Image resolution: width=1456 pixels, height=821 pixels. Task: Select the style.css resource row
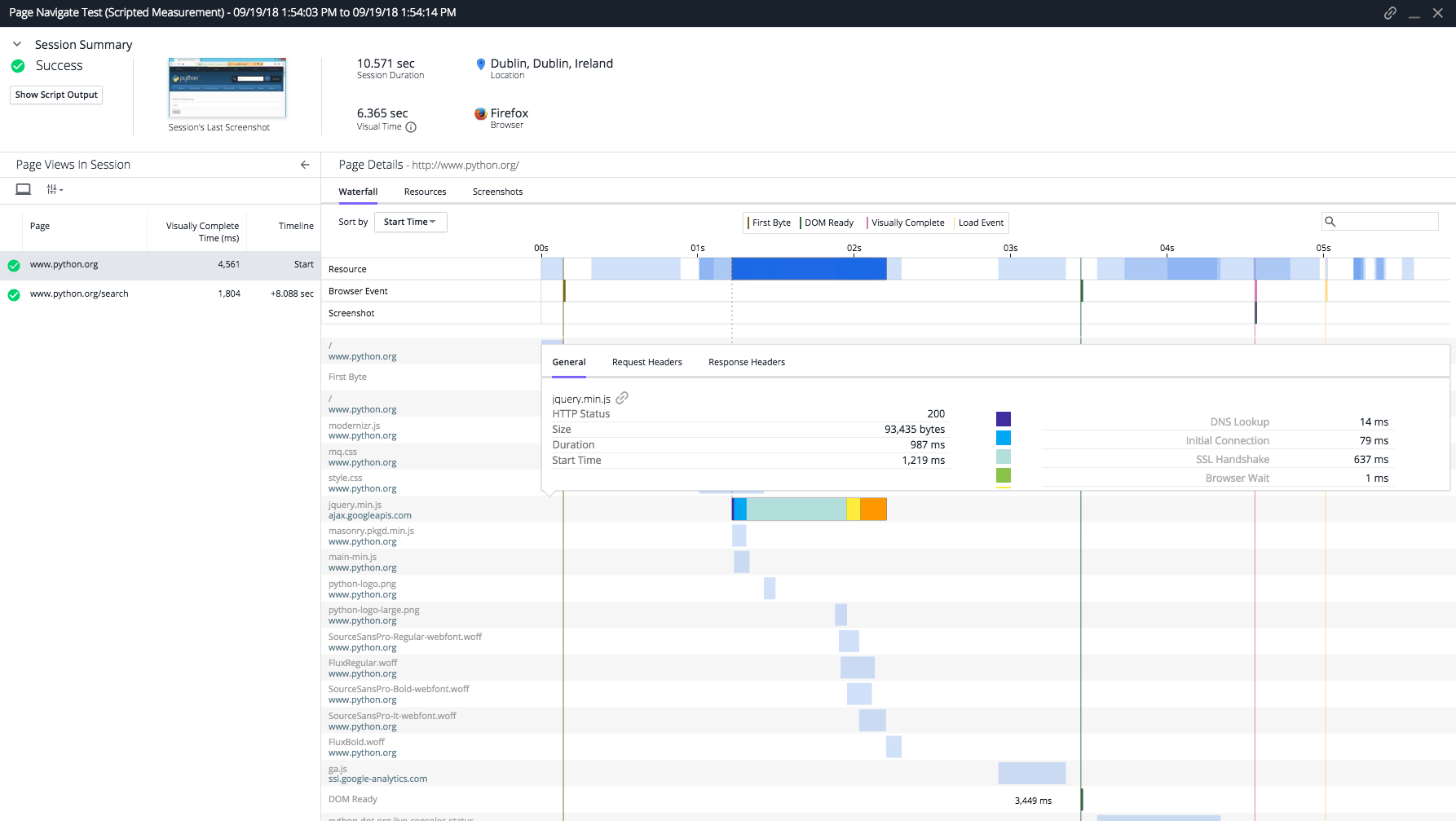pyautogui.click(x=430, y=483)
